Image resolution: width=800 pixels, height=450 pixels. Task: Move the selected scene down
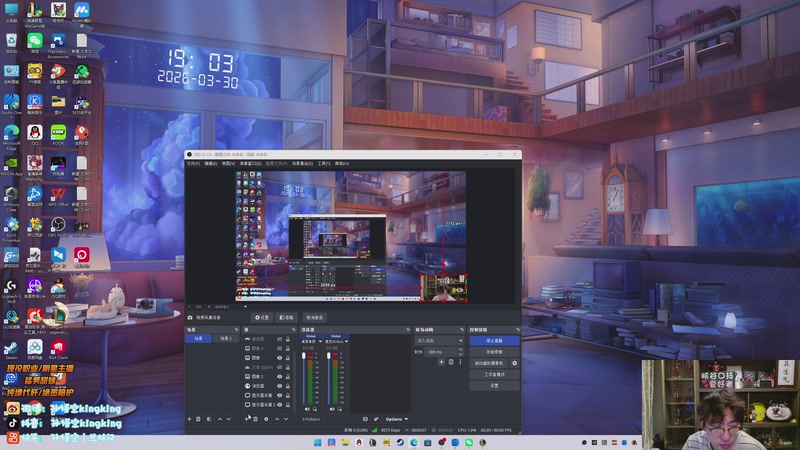(229, 419)
